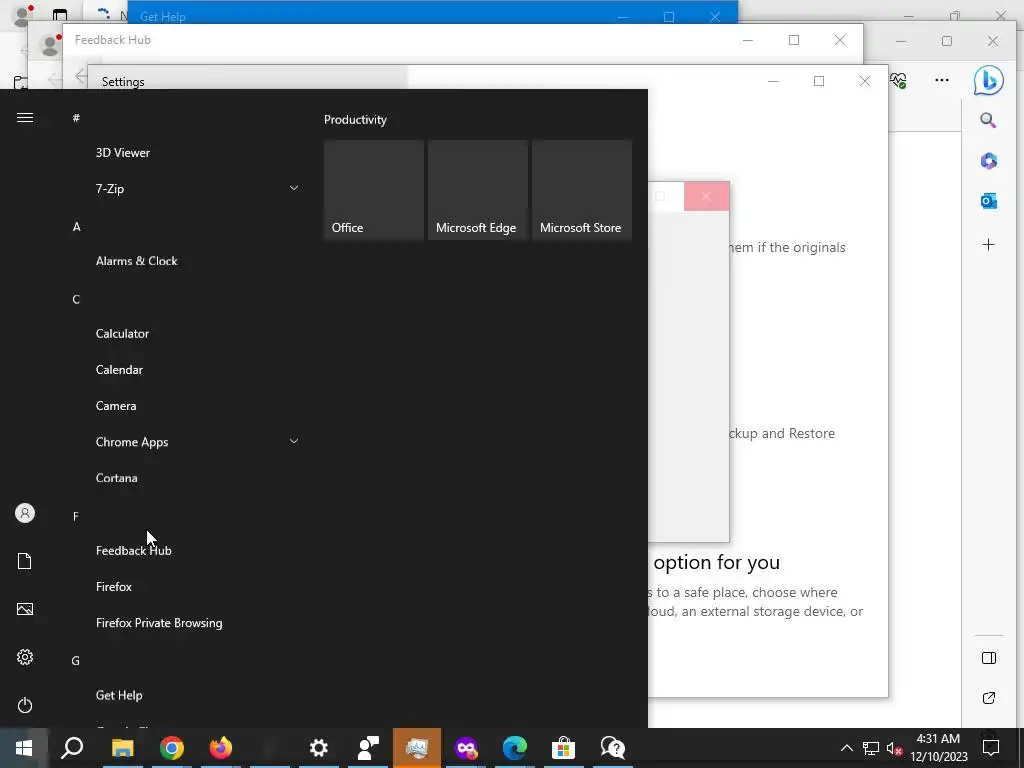Open Action Center notifications icon
This screenshot has height=768, width=1024.
pos(991,748)
